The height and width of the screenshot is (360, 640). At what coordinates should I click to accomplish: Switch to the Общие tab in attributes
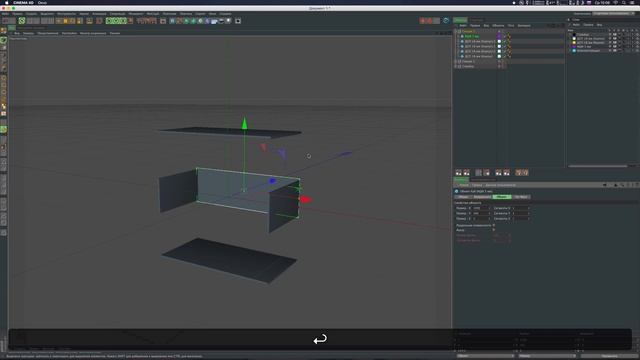pyautogui.click(x=463, y=197)
